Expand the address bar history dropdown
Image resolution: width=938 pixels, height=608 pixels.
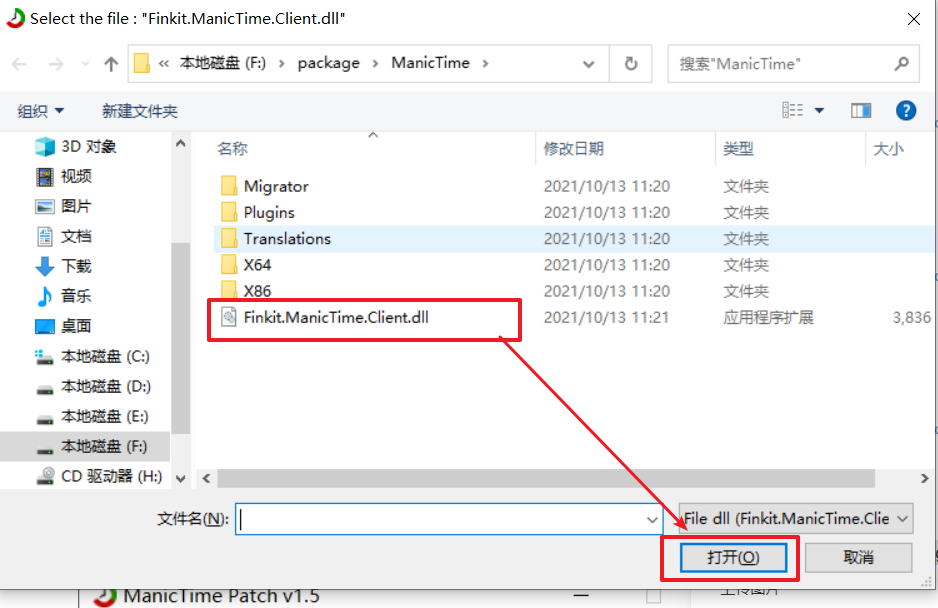click(x=589, y=64)
